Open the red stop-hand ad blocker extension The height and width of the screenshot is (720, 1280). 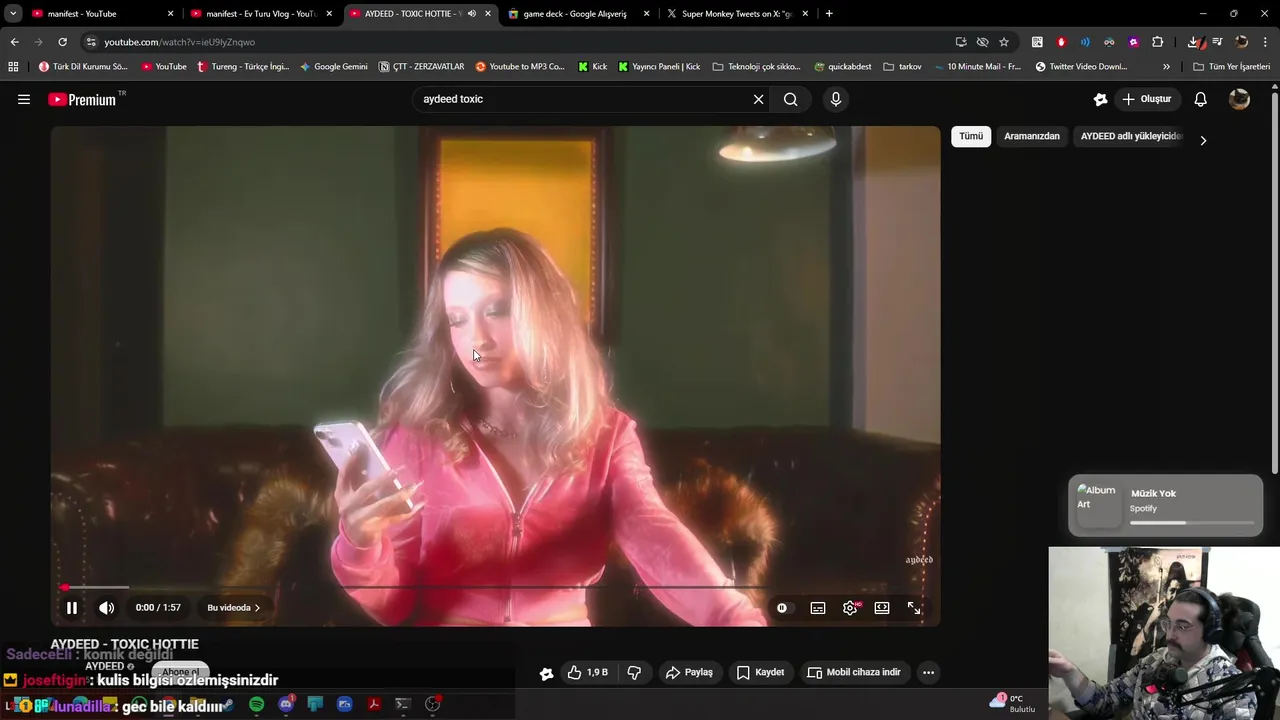point(1061,42)
